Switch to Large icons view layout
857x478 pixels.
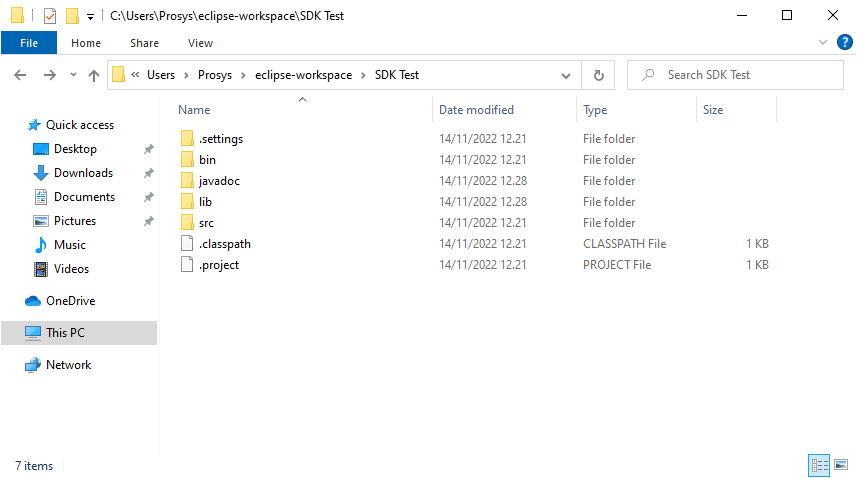(840, 465)
